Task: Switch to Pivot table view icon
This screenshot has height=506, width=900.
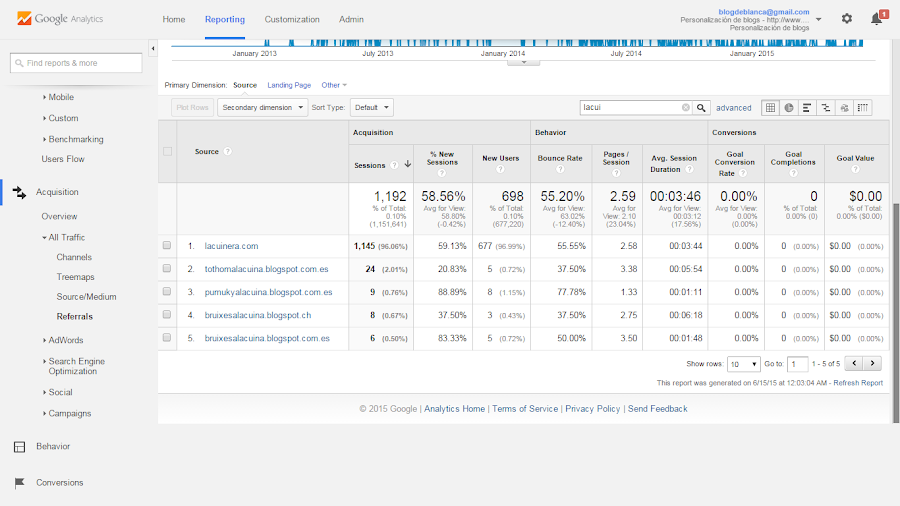Action: [x=863, y=107]
